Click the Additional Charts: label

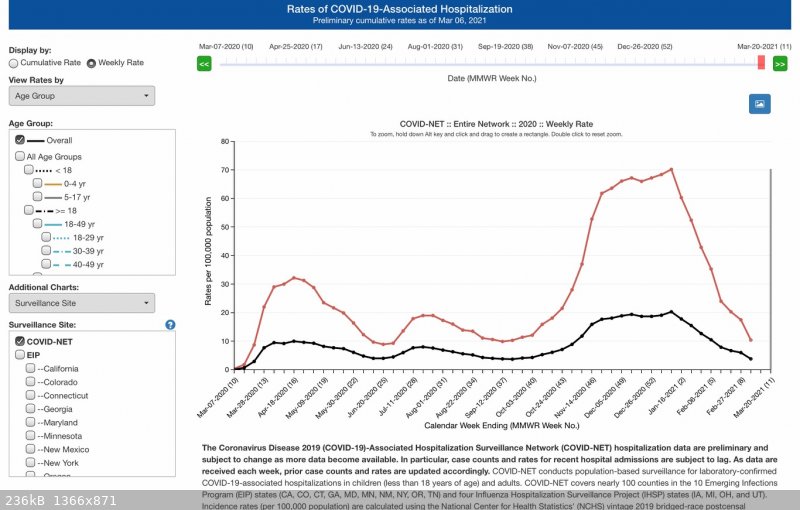44,287
